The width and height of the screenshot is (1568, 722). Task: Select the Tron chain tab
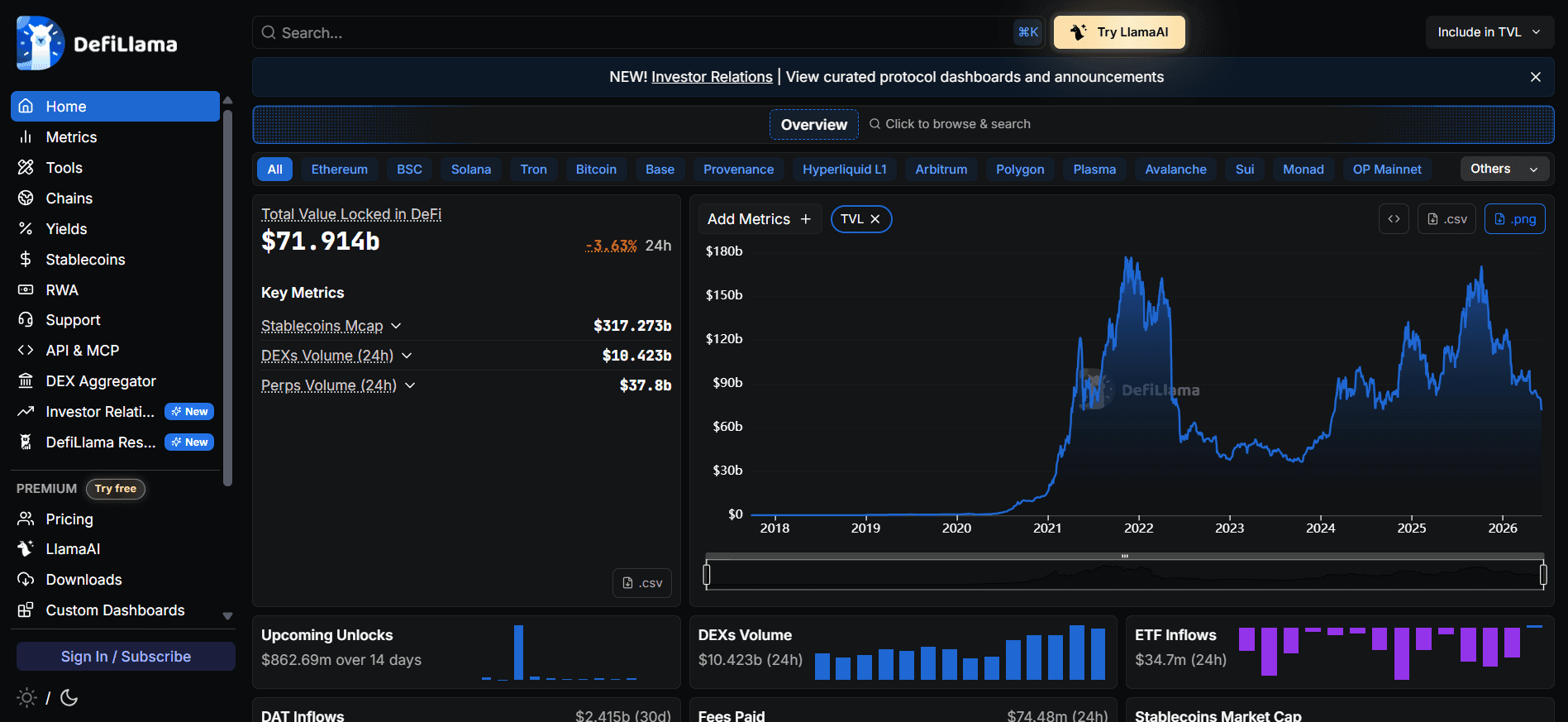coord(534,169)
